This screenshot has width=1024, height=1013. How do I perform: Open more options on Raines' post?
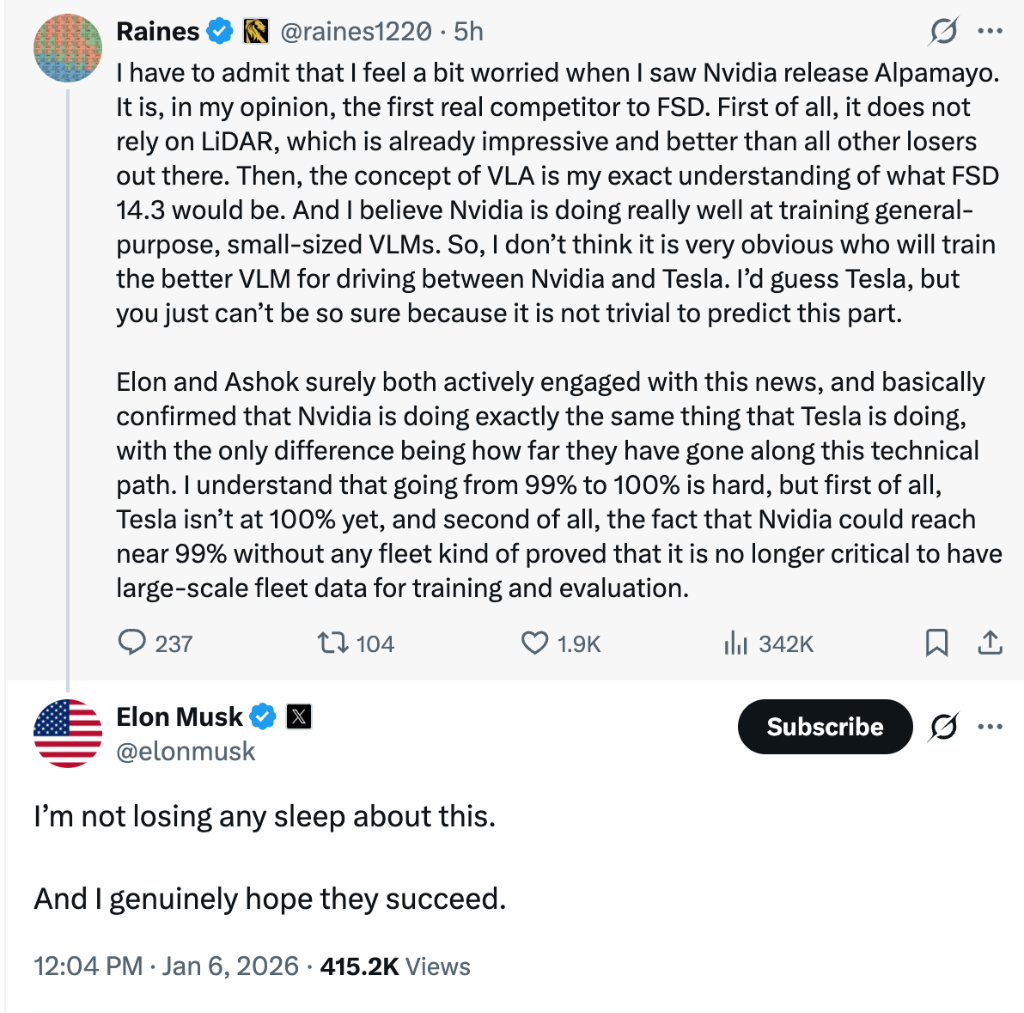click(989, 32)
